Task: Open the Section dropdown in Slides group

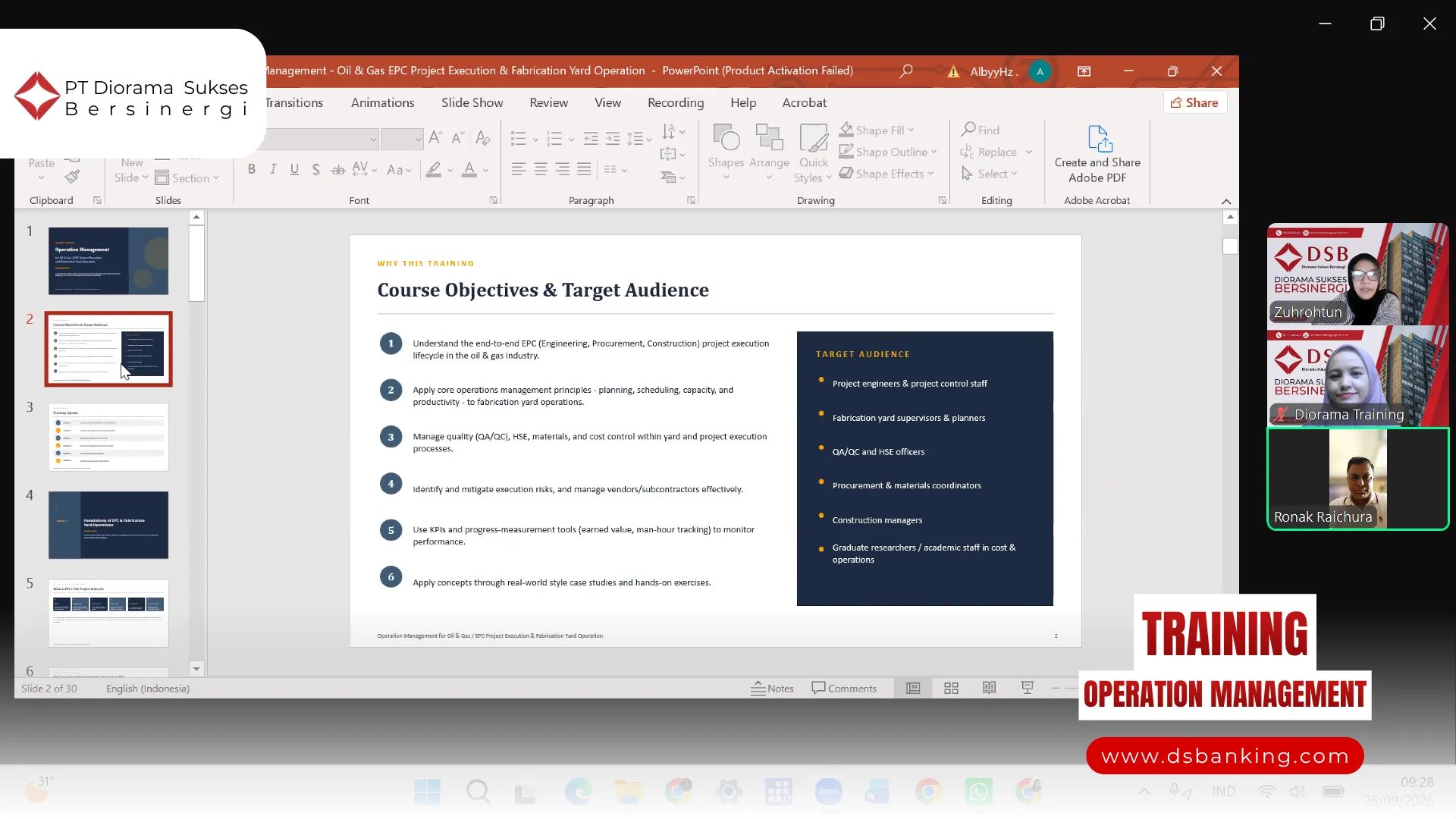Action: click(187, 178)
